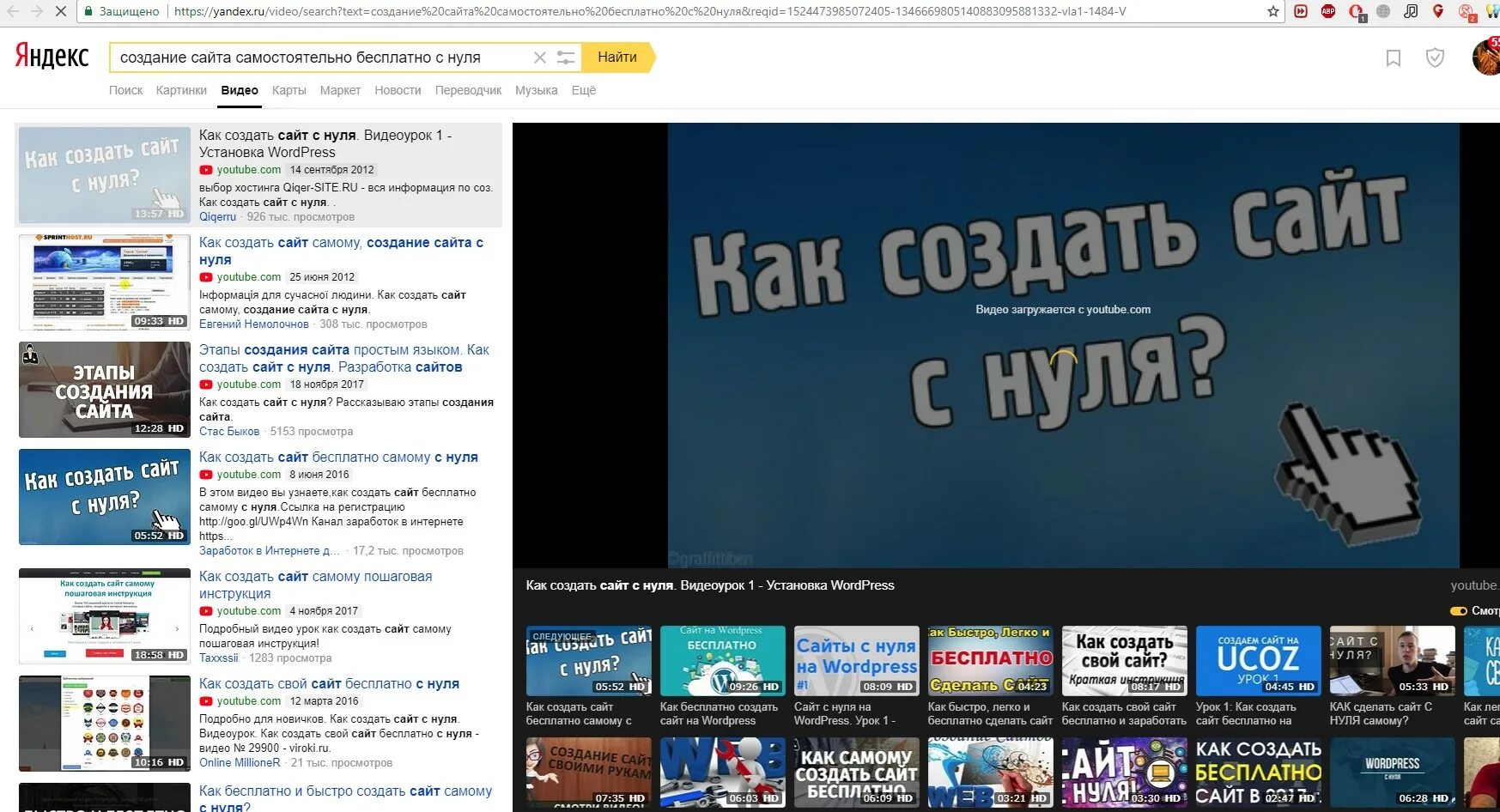1500x812 pixels.
Task: Open the user profile avatar
Action: click(1487, 57)
